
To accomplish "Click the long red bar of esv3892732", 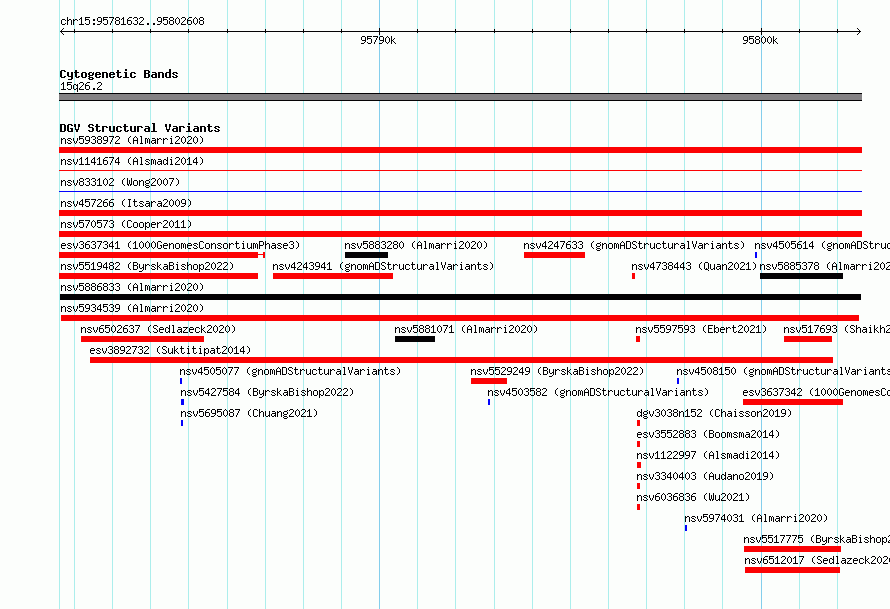I will 461,360.
